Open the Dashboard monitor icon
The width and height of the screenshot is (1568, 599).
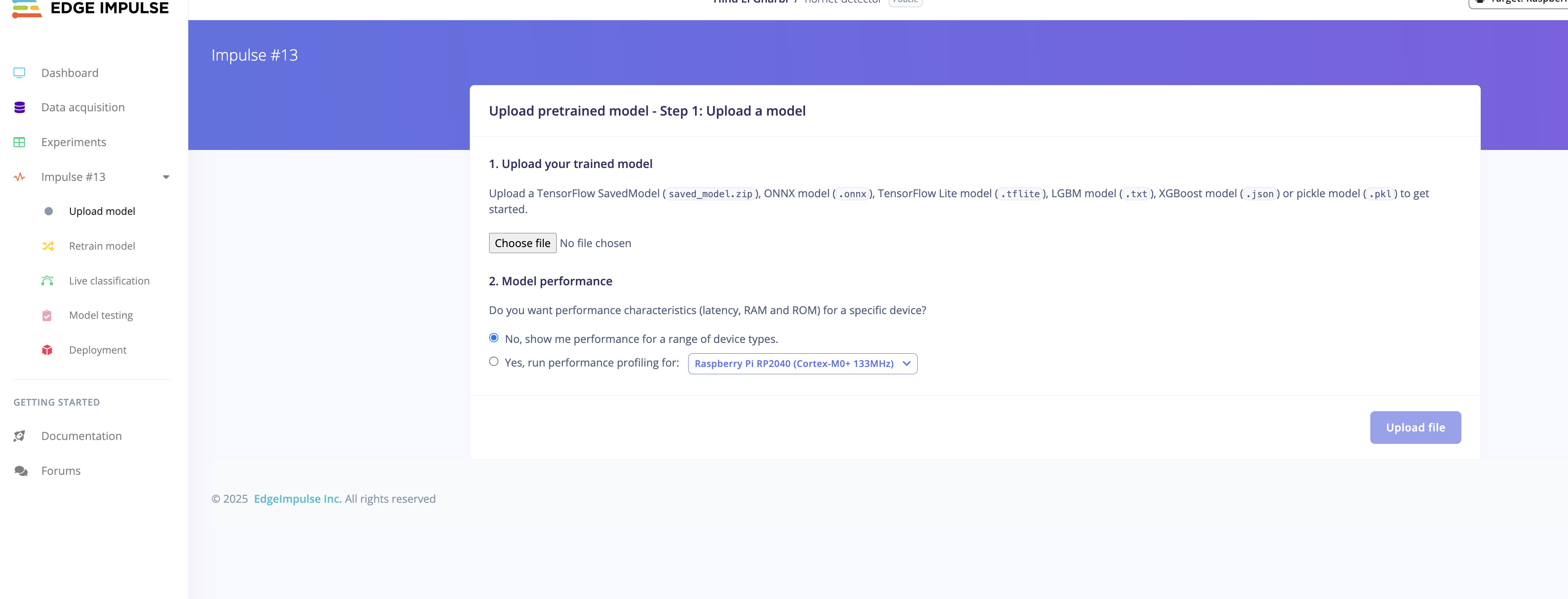pyautogui.click(x=19, y=73)
